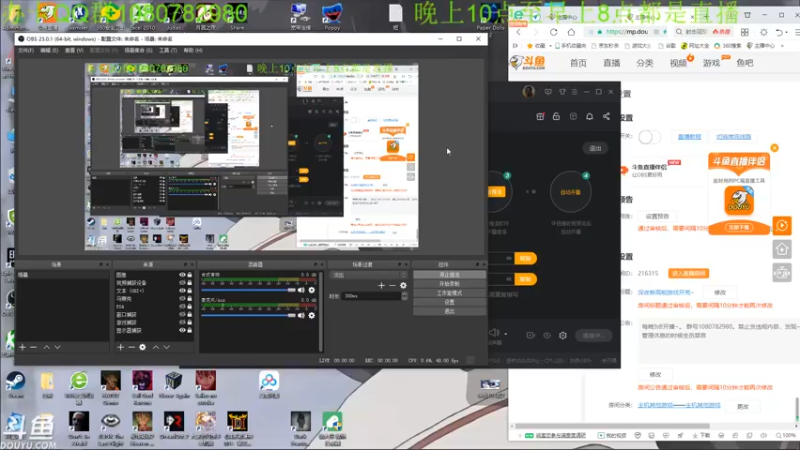Toggle visibility of 视频捕获设备 source
800x450 pixels.
click(x=182, y=283)
